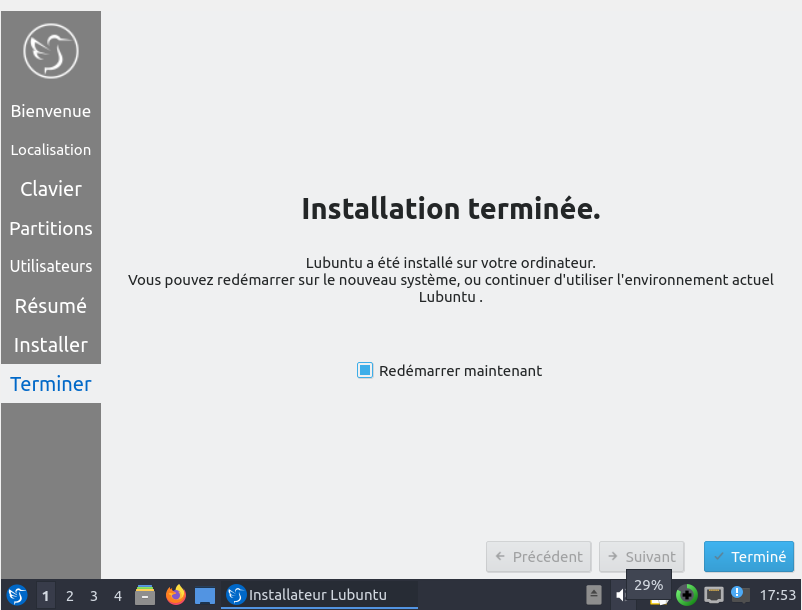This screenshot has height=610, width=802.
Task: Click the Suivant button
Action: coord(641,556)
